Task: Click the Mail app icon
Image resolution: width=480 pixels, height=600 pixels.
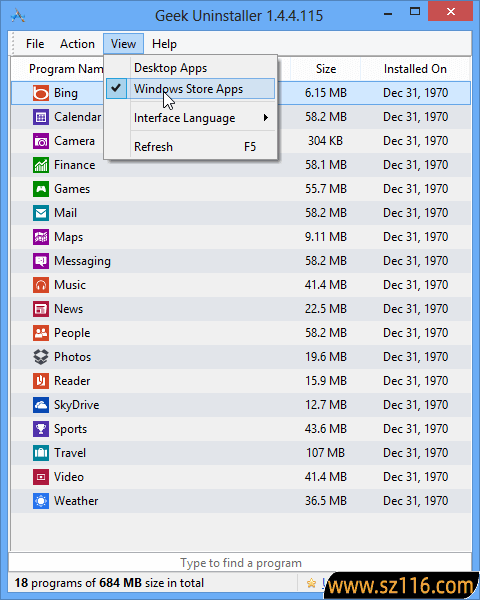Action: [x=41, y=213]
